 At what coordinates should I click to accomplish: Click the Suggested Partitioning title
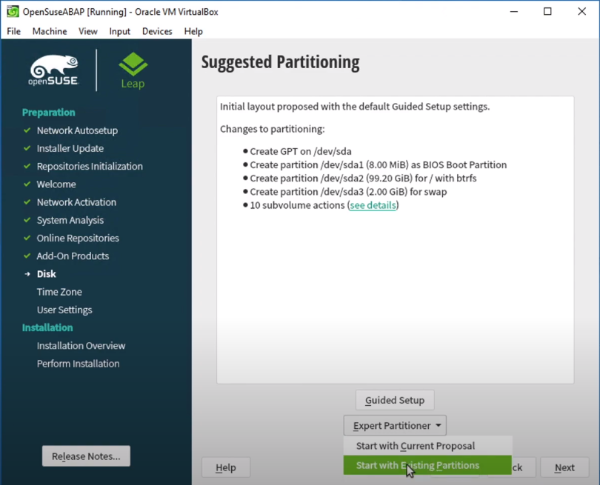tap(280, 62)
